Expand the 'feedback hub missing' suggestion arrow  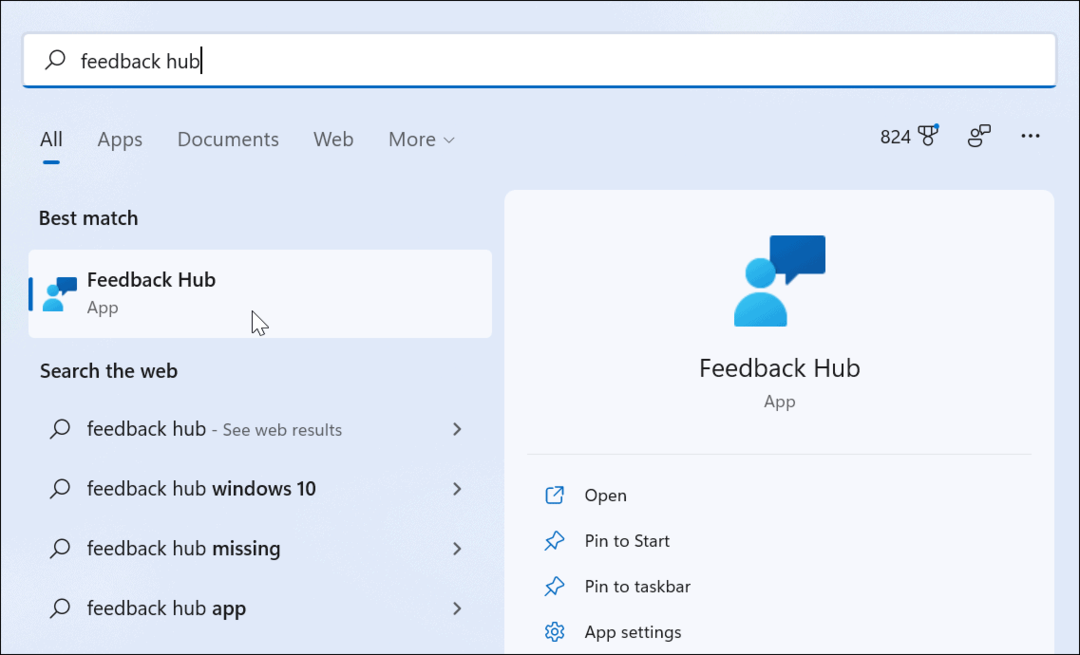click(x=457, y=549)
